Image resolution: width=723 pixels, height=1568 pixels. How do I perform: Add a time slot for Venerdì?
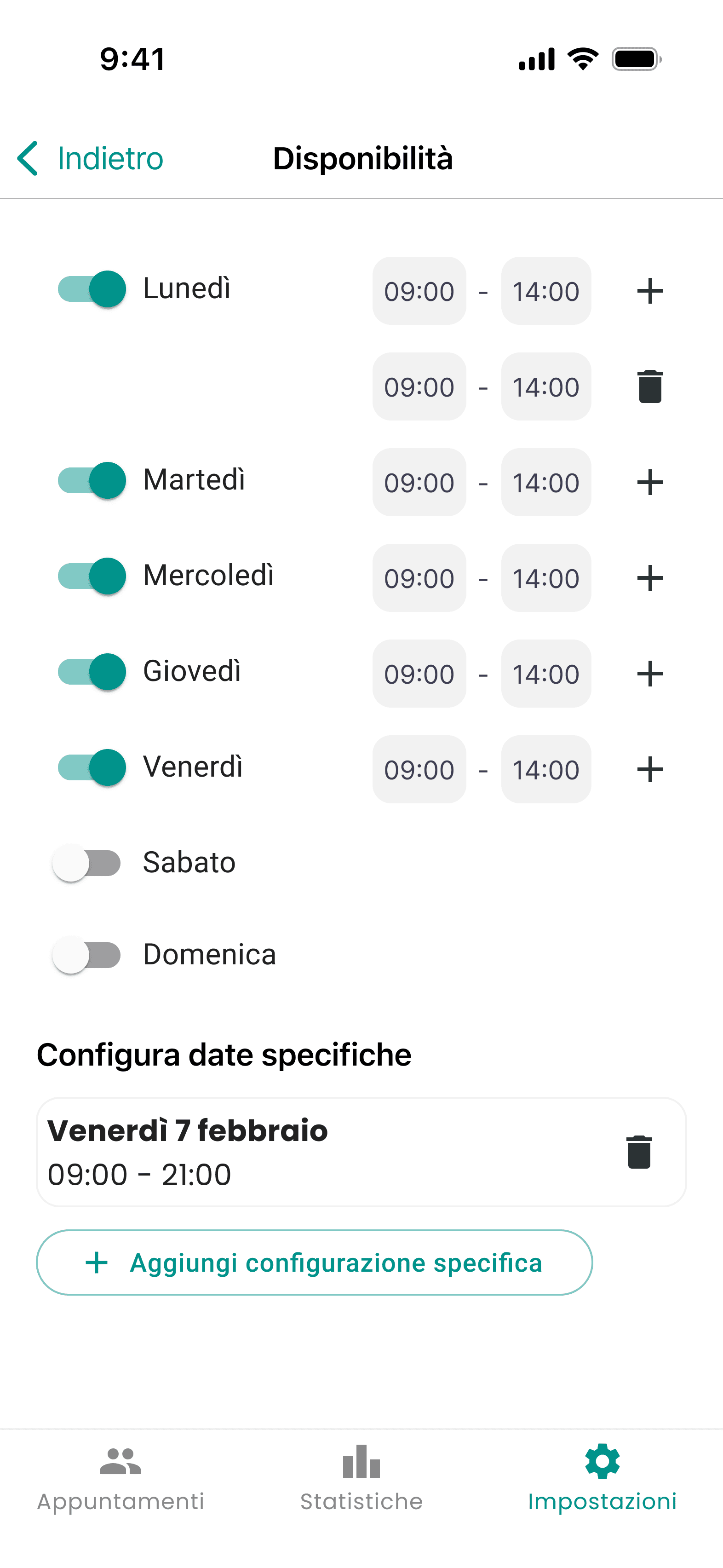click(x=649, y=769)
